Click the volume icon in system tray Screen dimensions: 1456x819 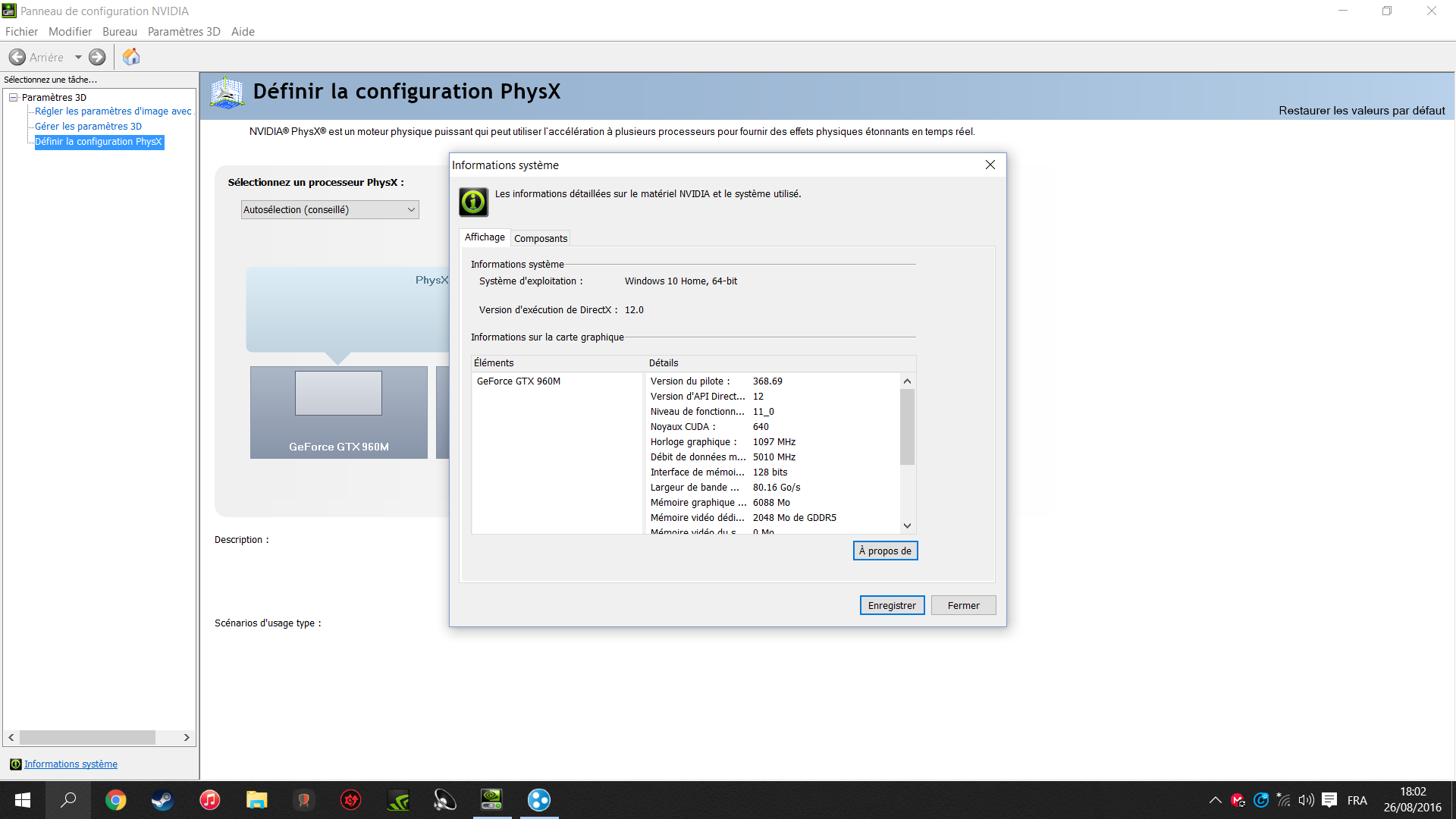point(1306,800)
